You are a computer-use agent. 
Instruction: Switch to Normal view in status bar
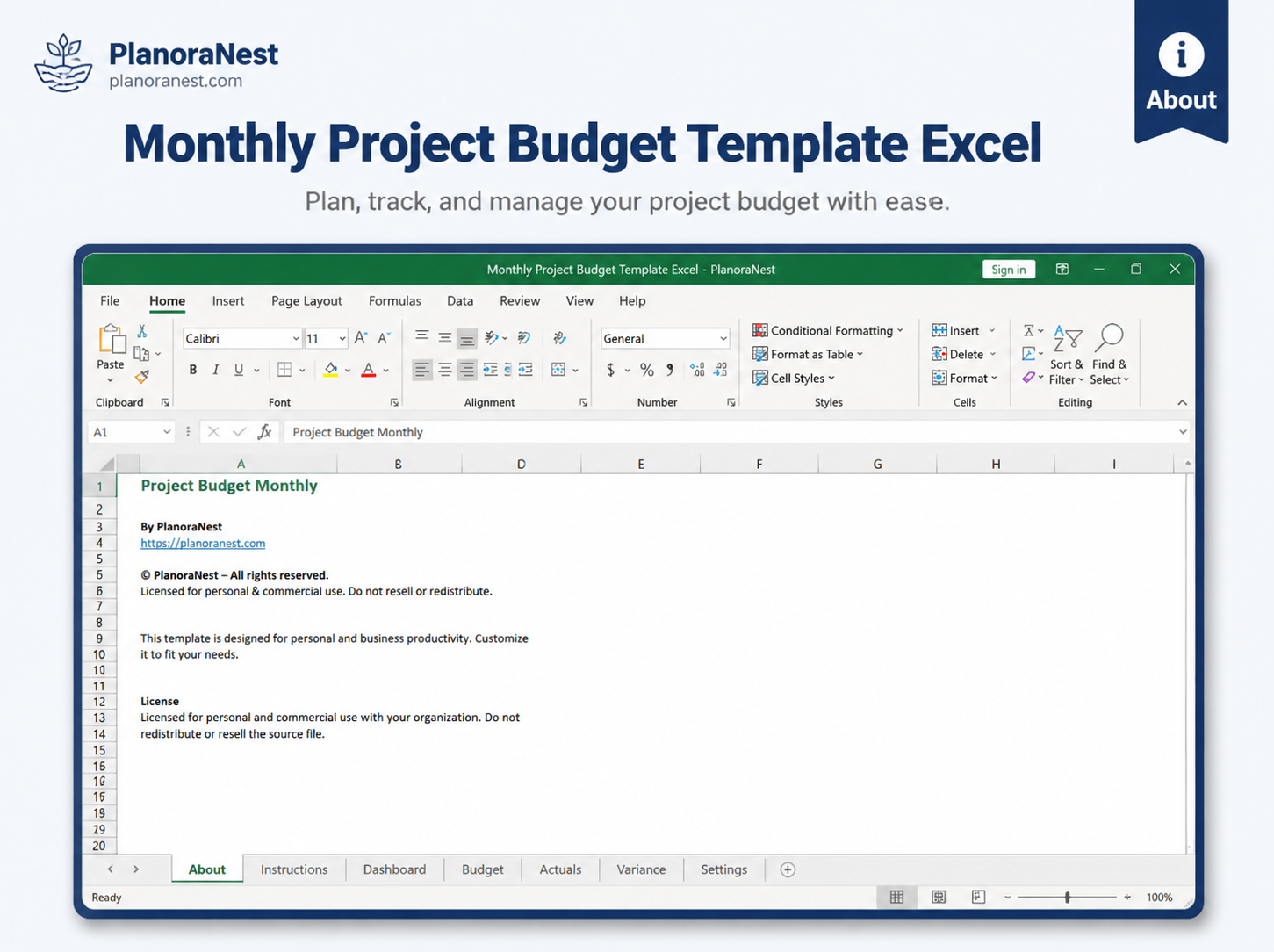[896, 897]
